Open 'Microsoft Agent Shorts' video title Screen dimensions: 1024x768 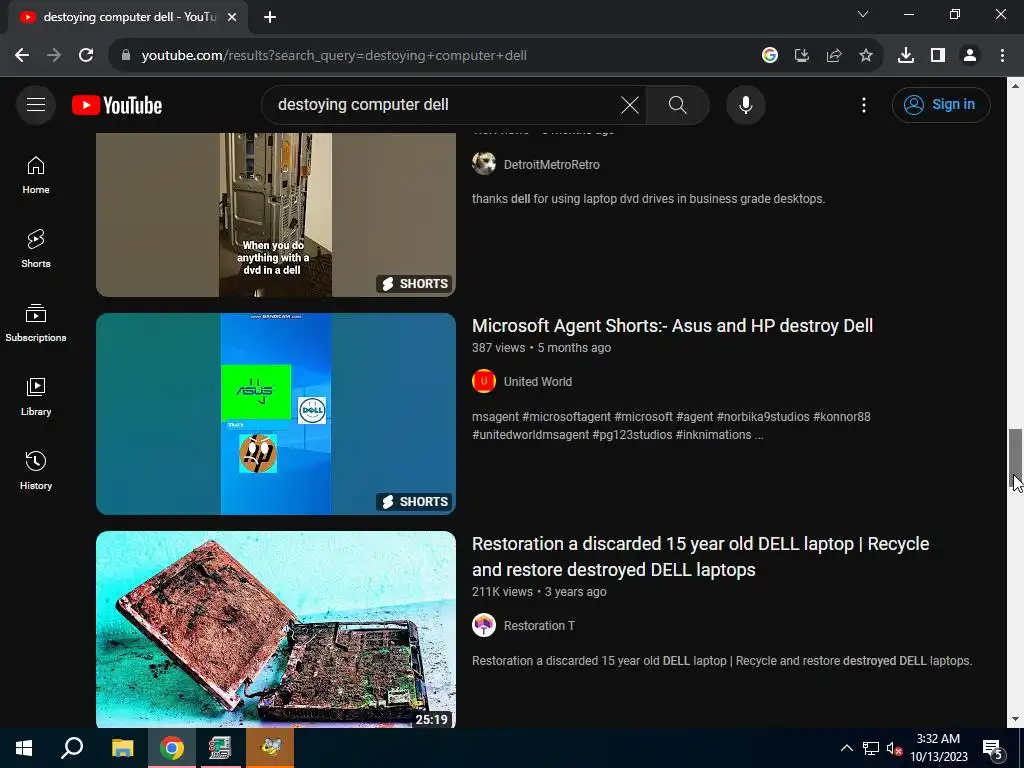672,325
